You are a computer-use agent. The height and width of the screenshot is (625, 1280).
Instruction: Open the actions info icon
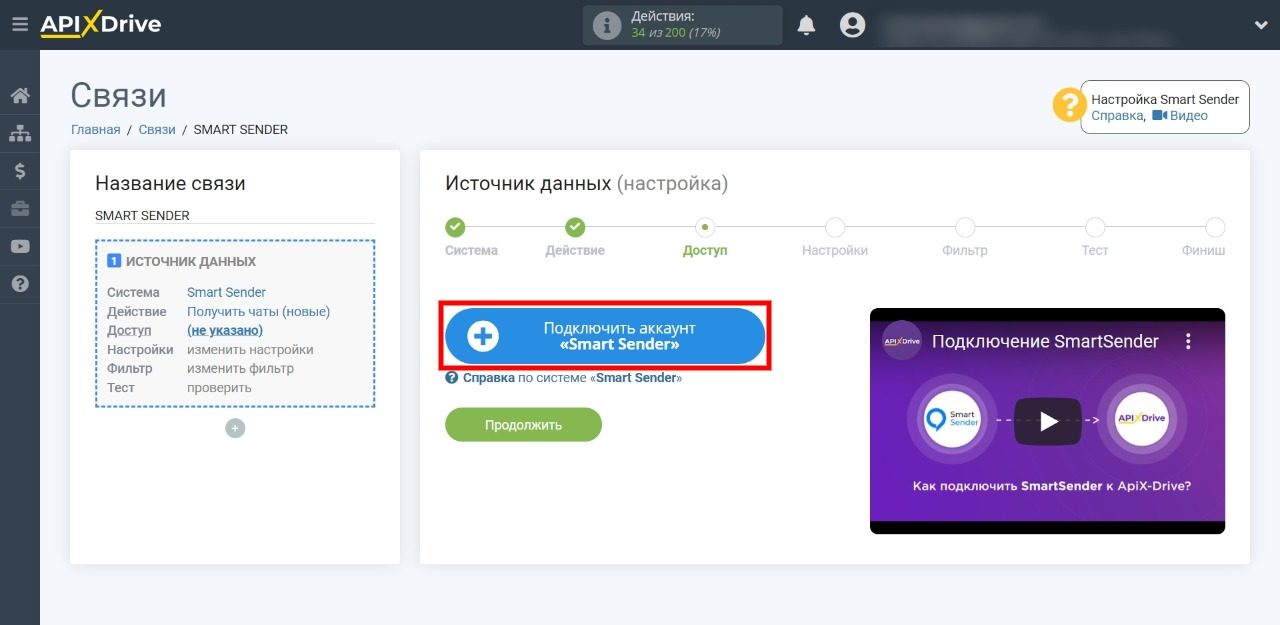[x=607, y=25]
